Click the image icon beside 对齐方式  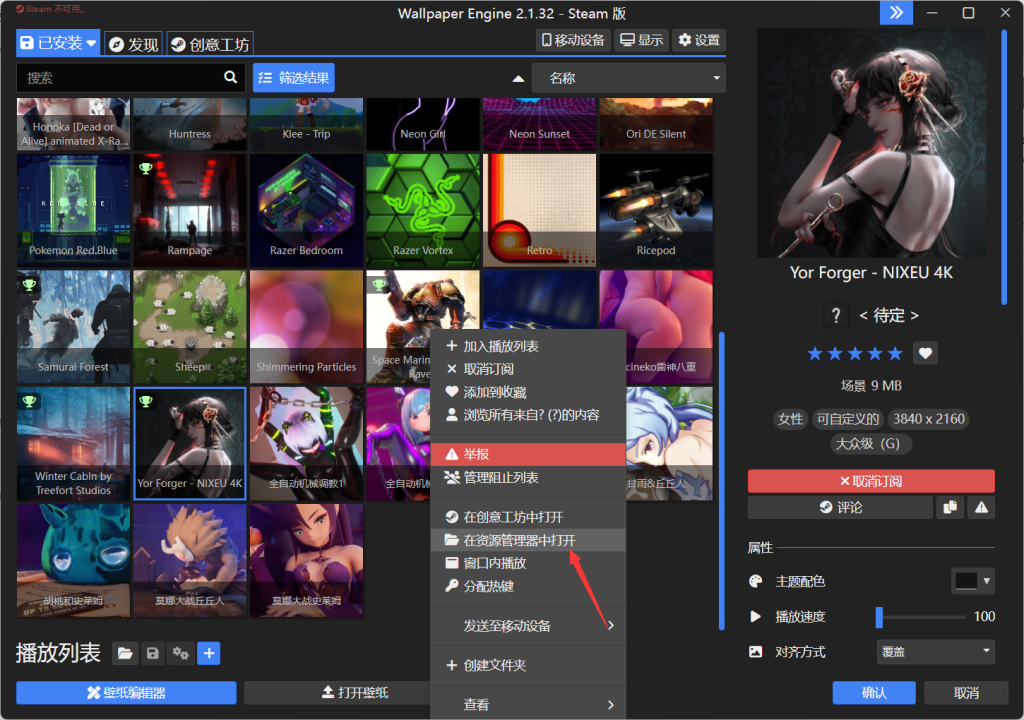pyautogui.click(x=756, y=651)
